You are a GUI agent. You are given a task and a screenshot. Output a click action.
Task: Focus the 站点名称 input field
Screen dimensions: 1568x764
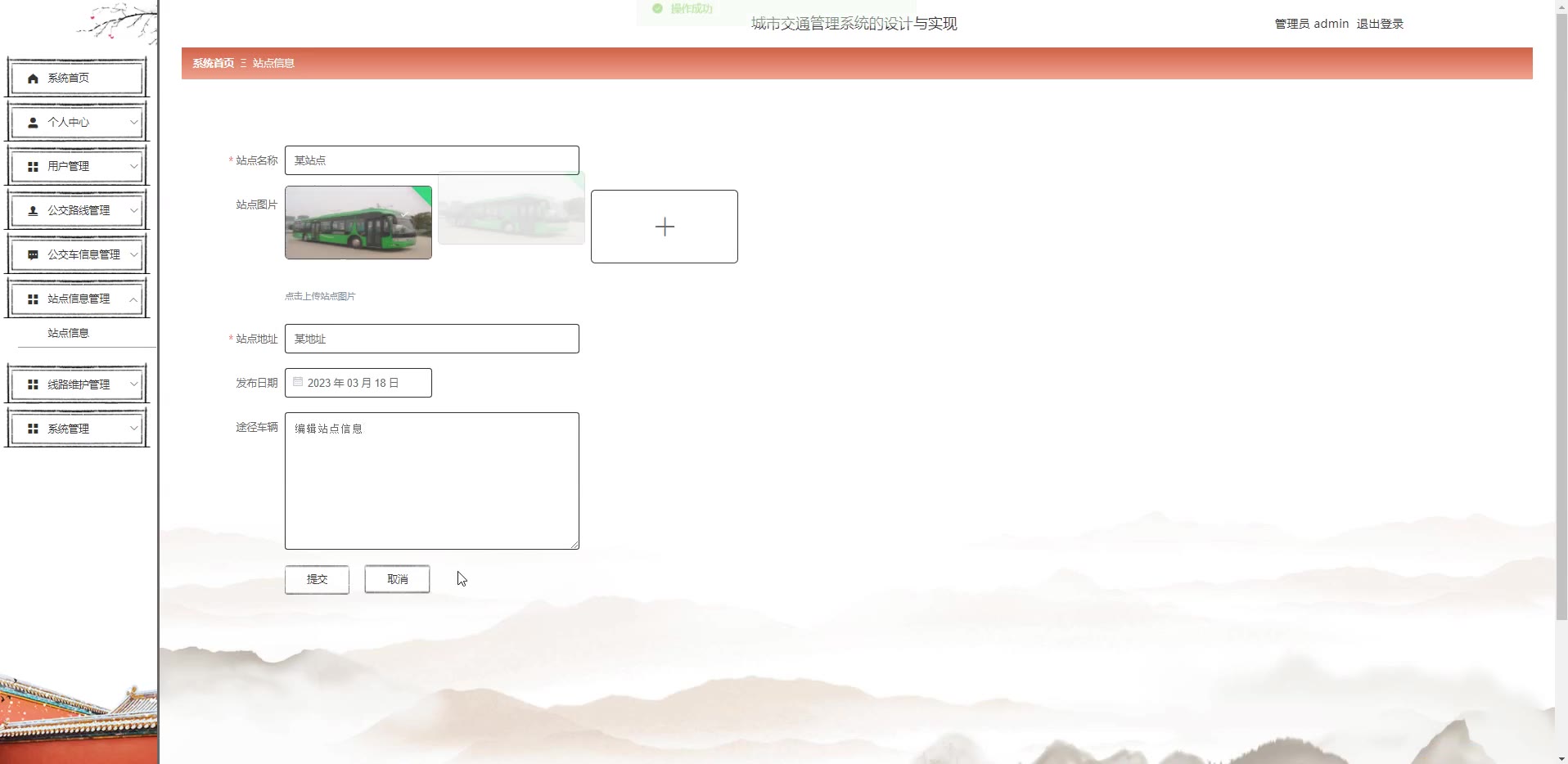pos(432,160)
